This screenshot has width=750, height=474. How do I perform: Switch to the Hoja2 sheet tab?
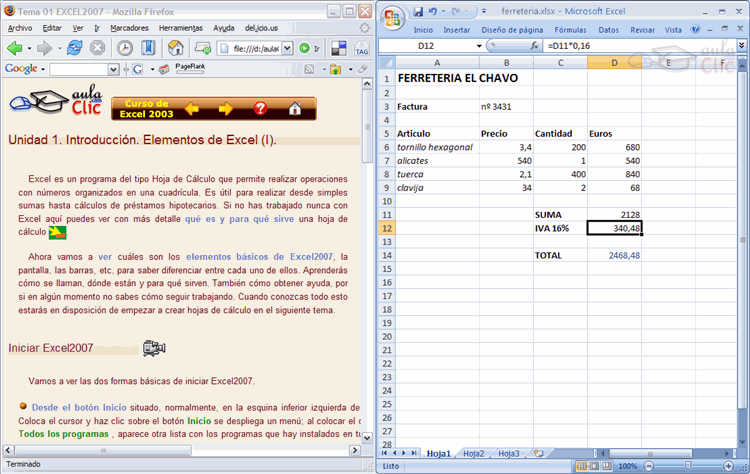click(x=474, y=453)
